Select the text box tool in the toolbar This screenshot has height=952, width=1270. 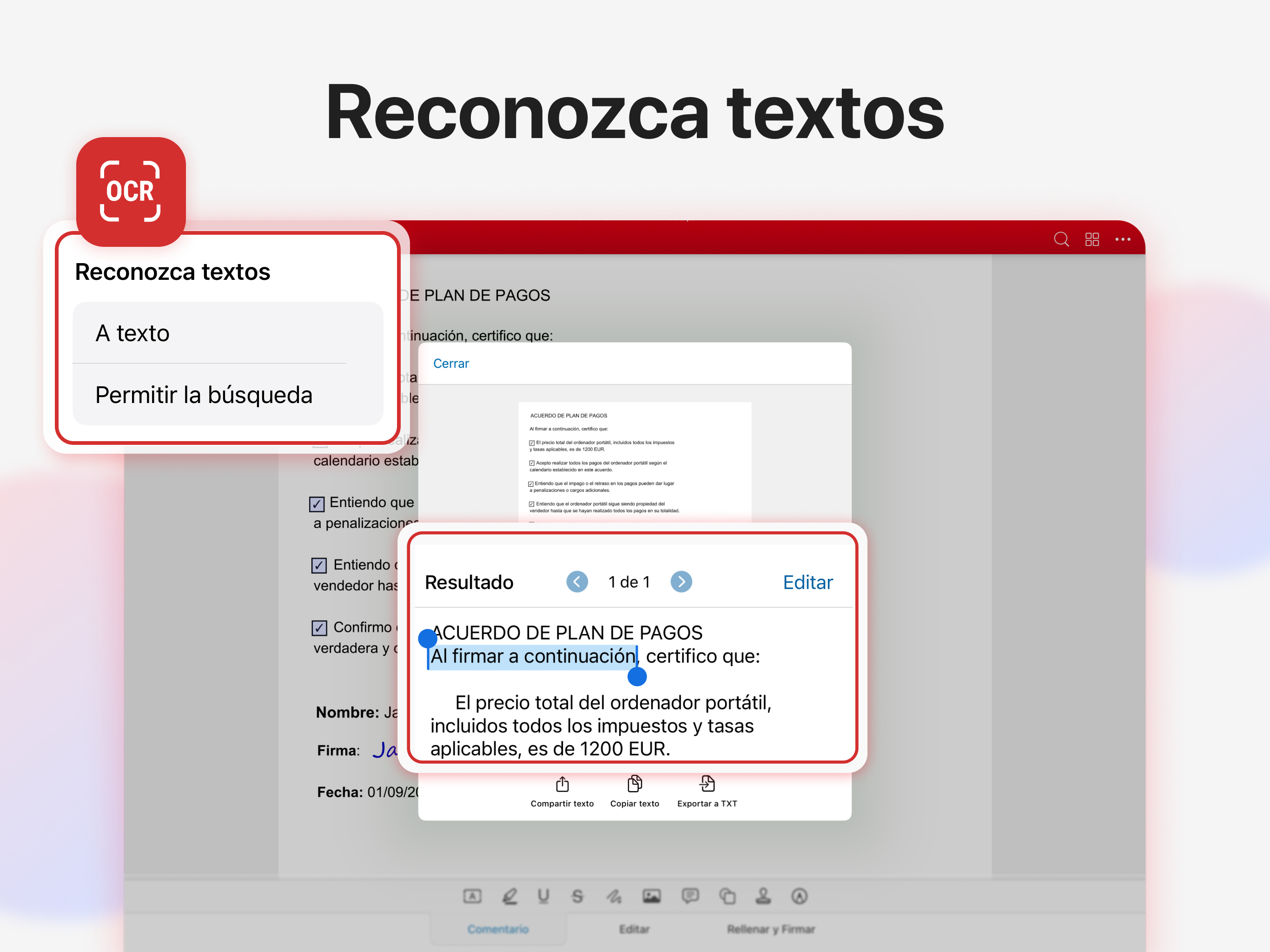pos(472,896)
